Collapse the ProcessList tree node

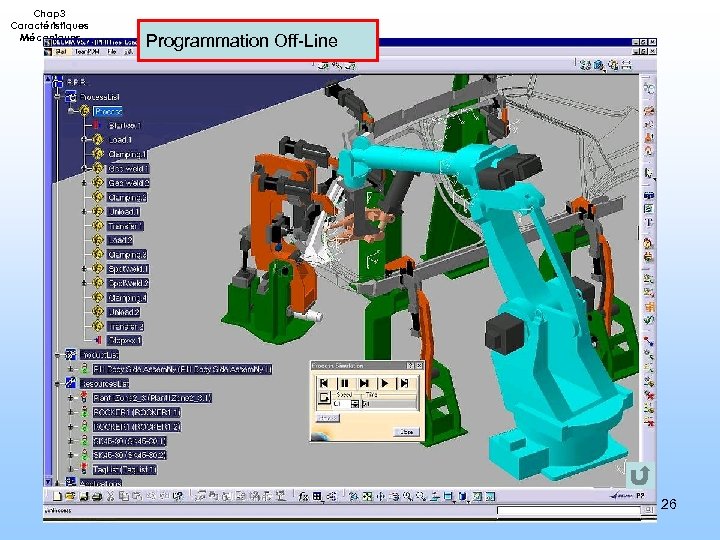(57, 97)
